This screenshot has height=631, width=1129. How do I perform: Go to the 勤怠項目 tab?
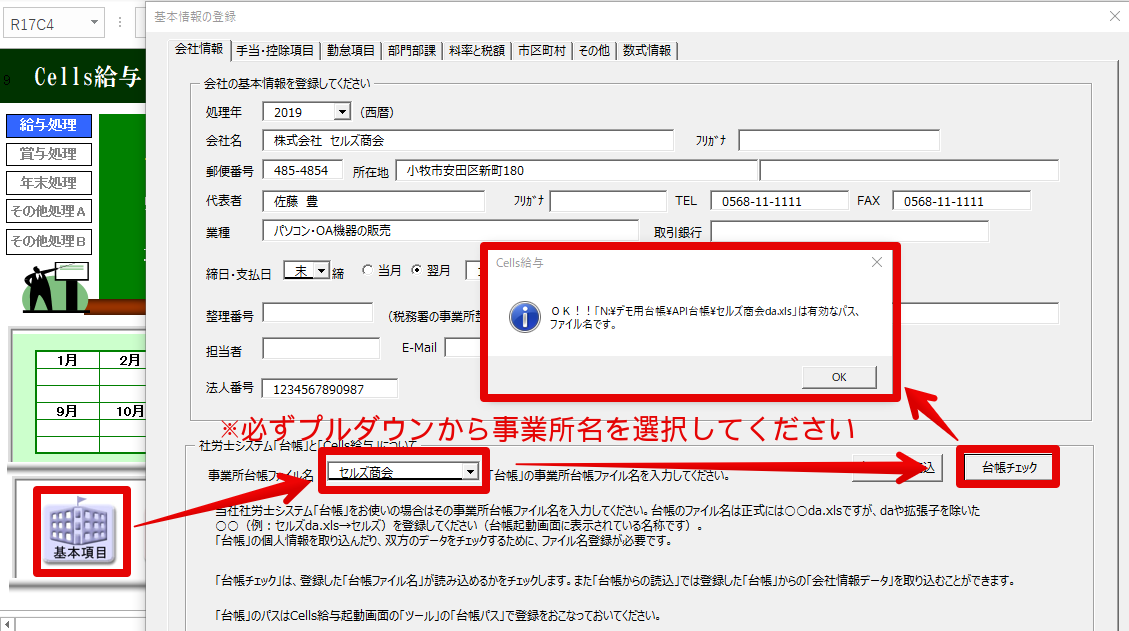pyautogui.click(x=351, y=50)
